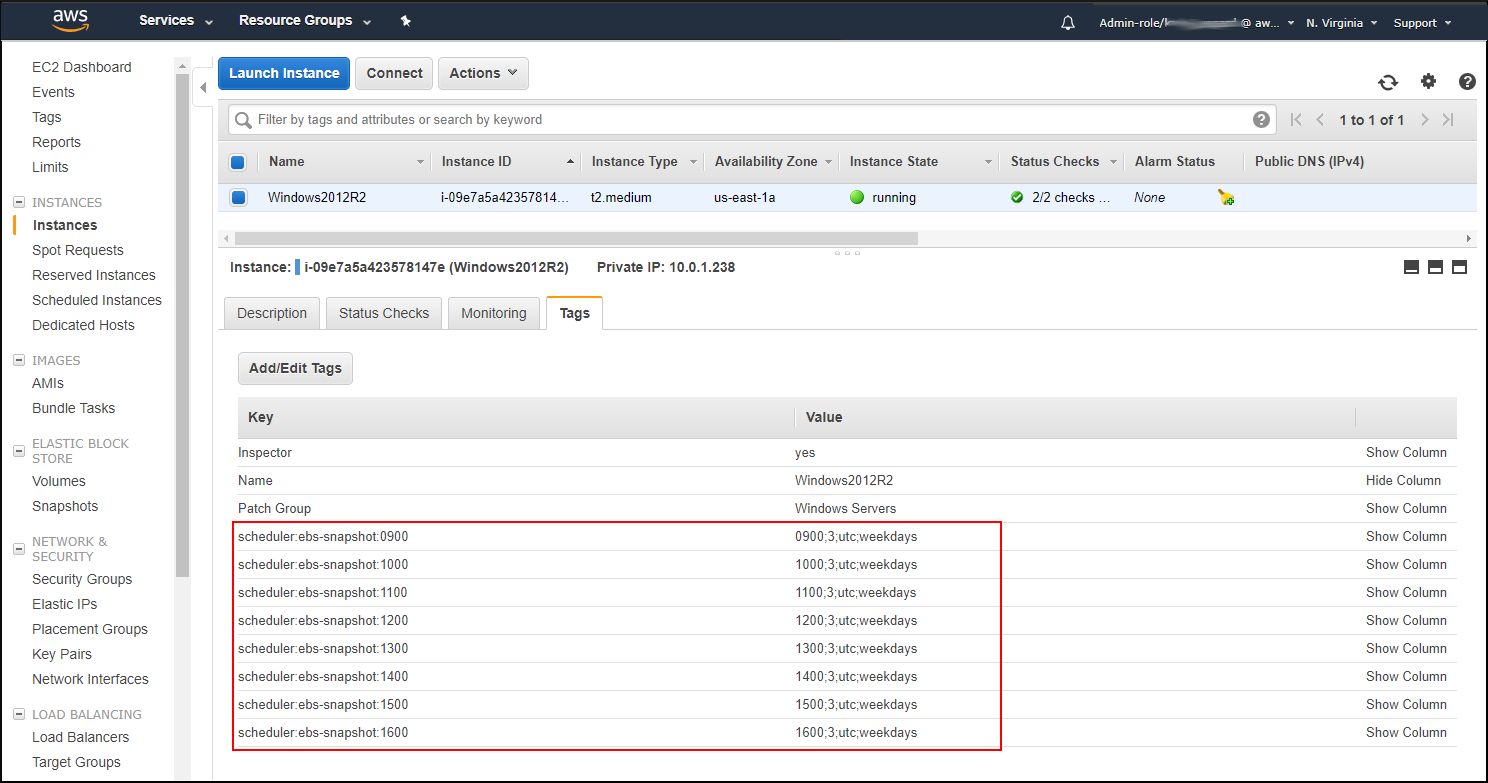Viewport: 1488px width, 783px height.
Task: Open the Actions dropdown
Action: 483,73
